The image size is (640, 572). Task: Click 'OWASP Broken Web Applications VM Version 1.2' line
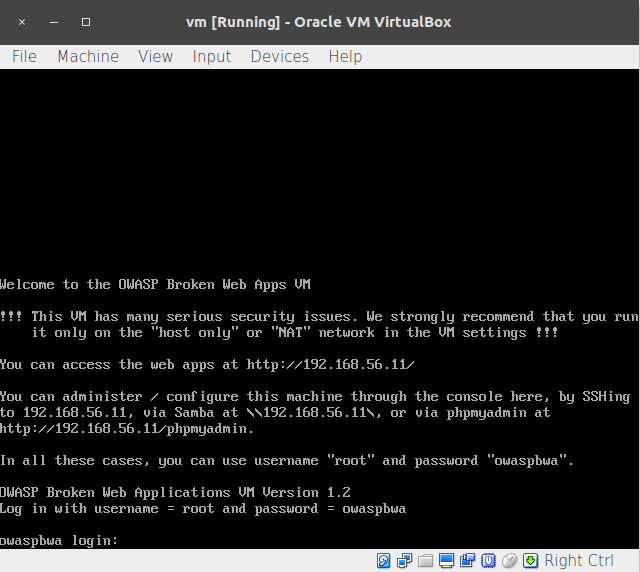(x=175, y=492)
